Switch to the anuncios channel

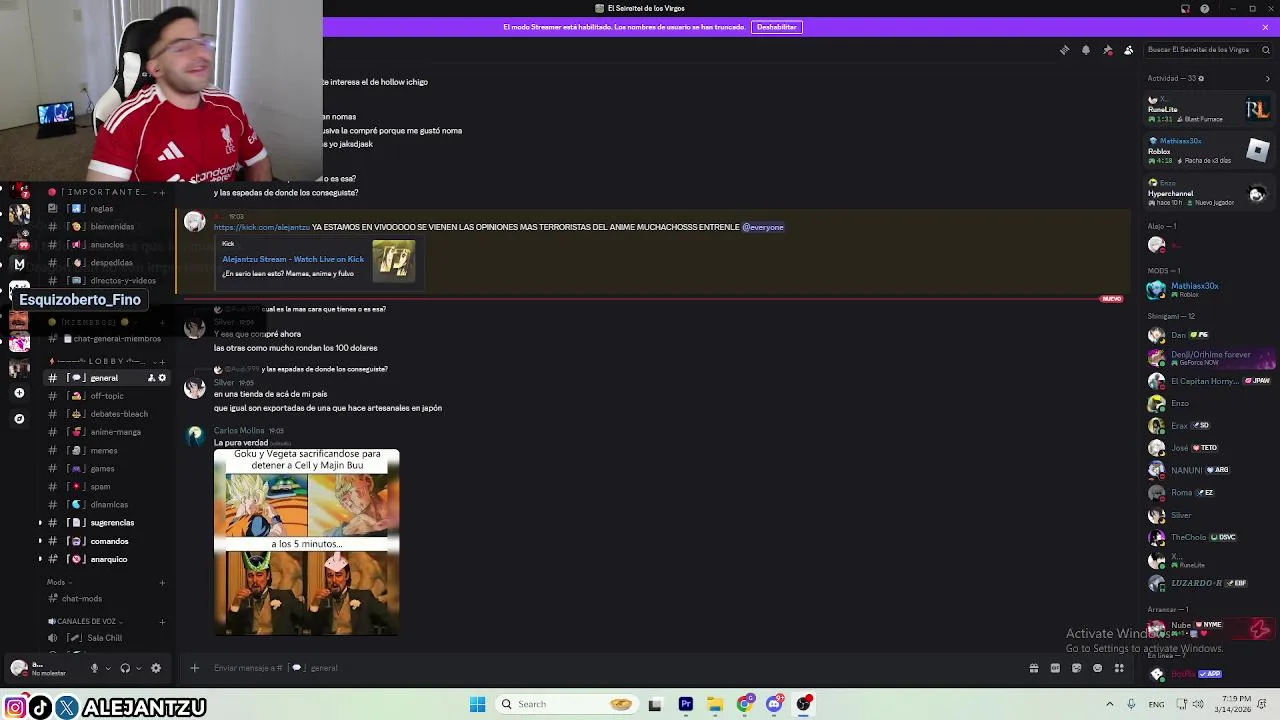pos(108,245)
